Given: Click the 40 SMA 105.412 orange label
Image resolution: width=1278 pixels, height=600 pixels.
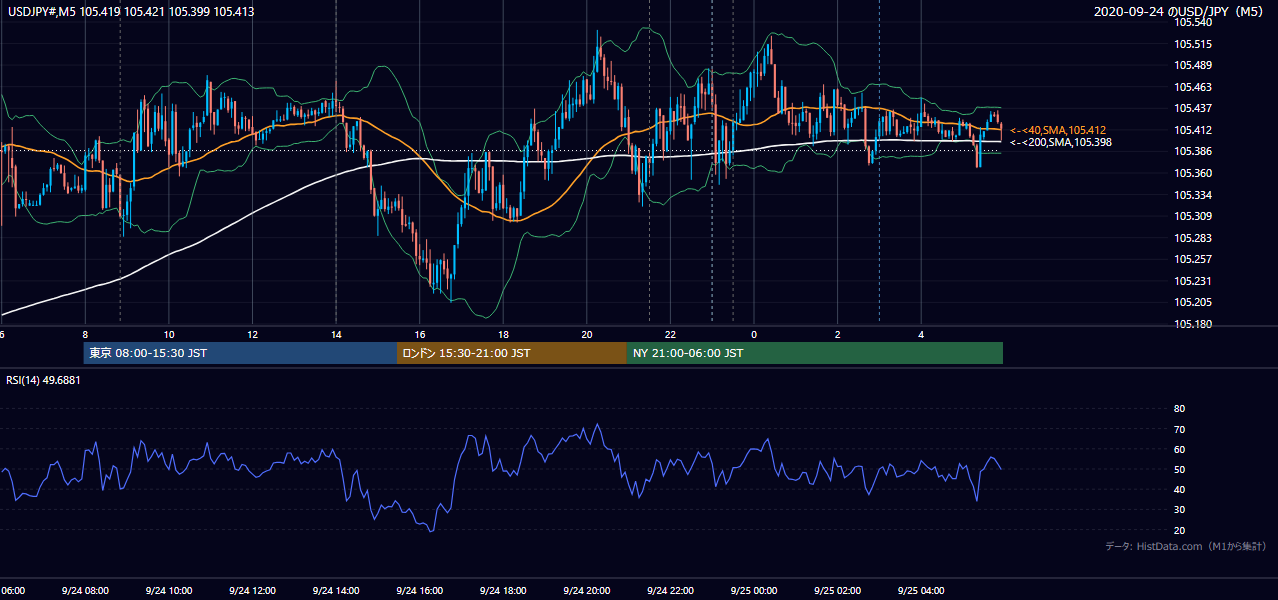Looking at the screenshot, I should tap(1057, 130).
